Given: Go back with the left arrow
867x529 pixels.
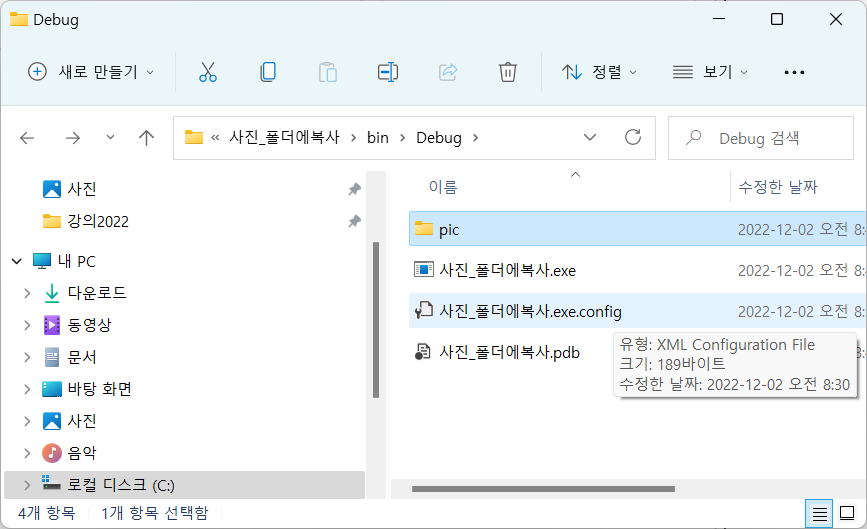Looking at the screenshot, I should 27,138.
